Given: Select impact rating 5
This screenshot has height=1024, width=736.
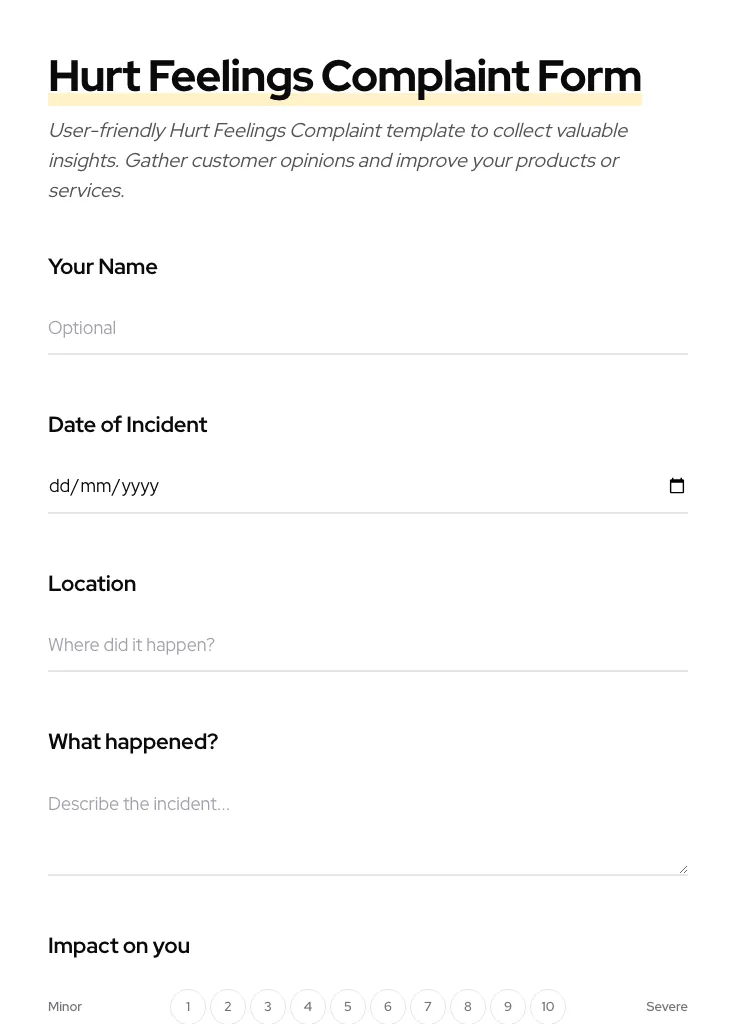Looking at the screenshot, I should tap(348, 1006).
